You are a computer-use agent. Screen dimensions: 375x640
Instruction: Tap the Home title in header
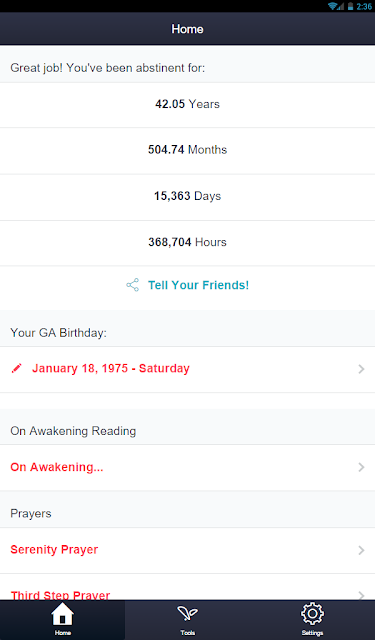(187, 29)
